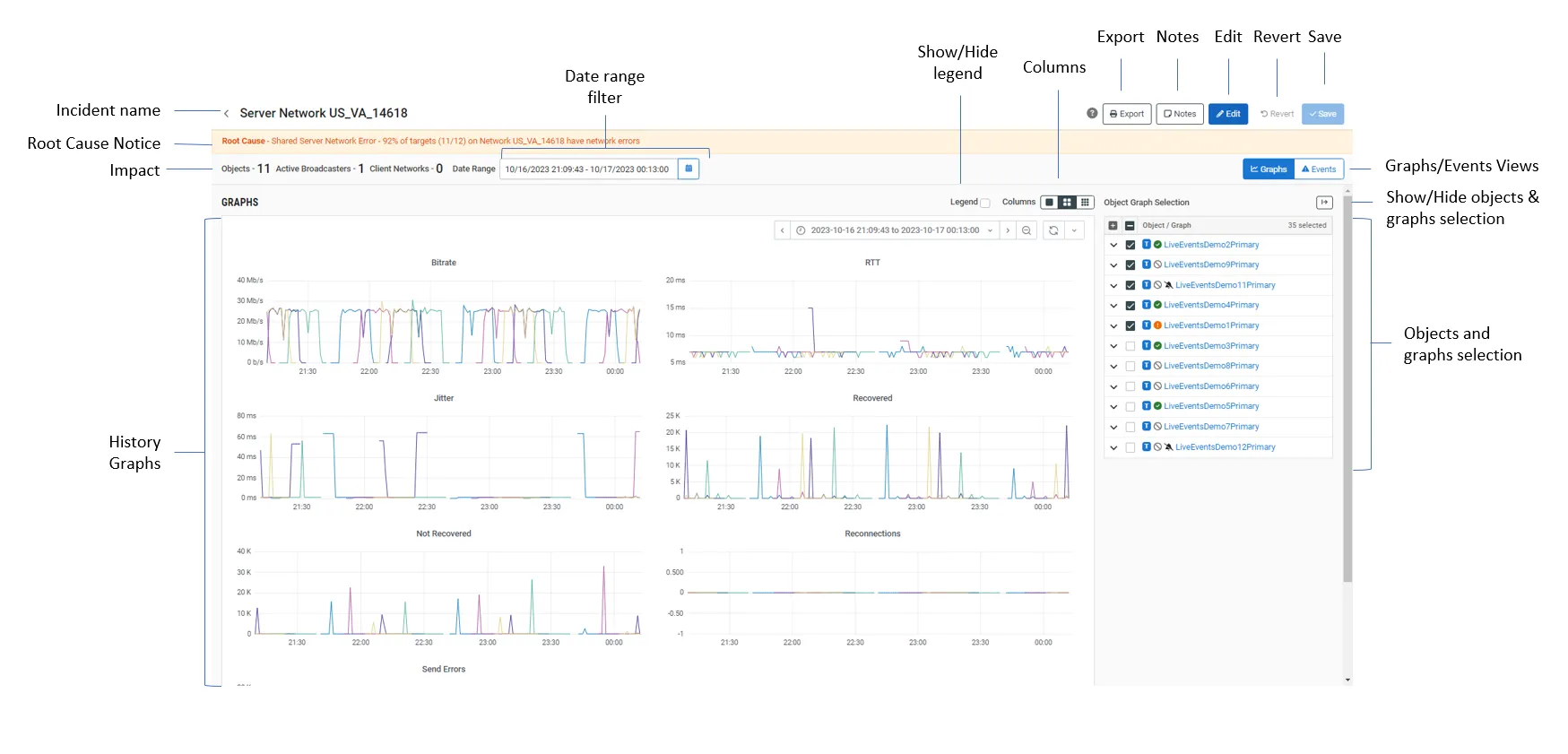1568x754 pixels.
Task: Expand LiveEventsDemo1Primary row chevron
Action: 1113,325
